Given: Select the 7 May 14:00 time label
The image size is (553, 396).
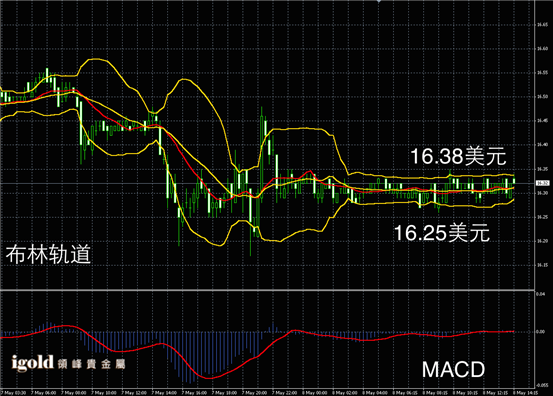Looking at the screenshot, I should click(164, 392).
